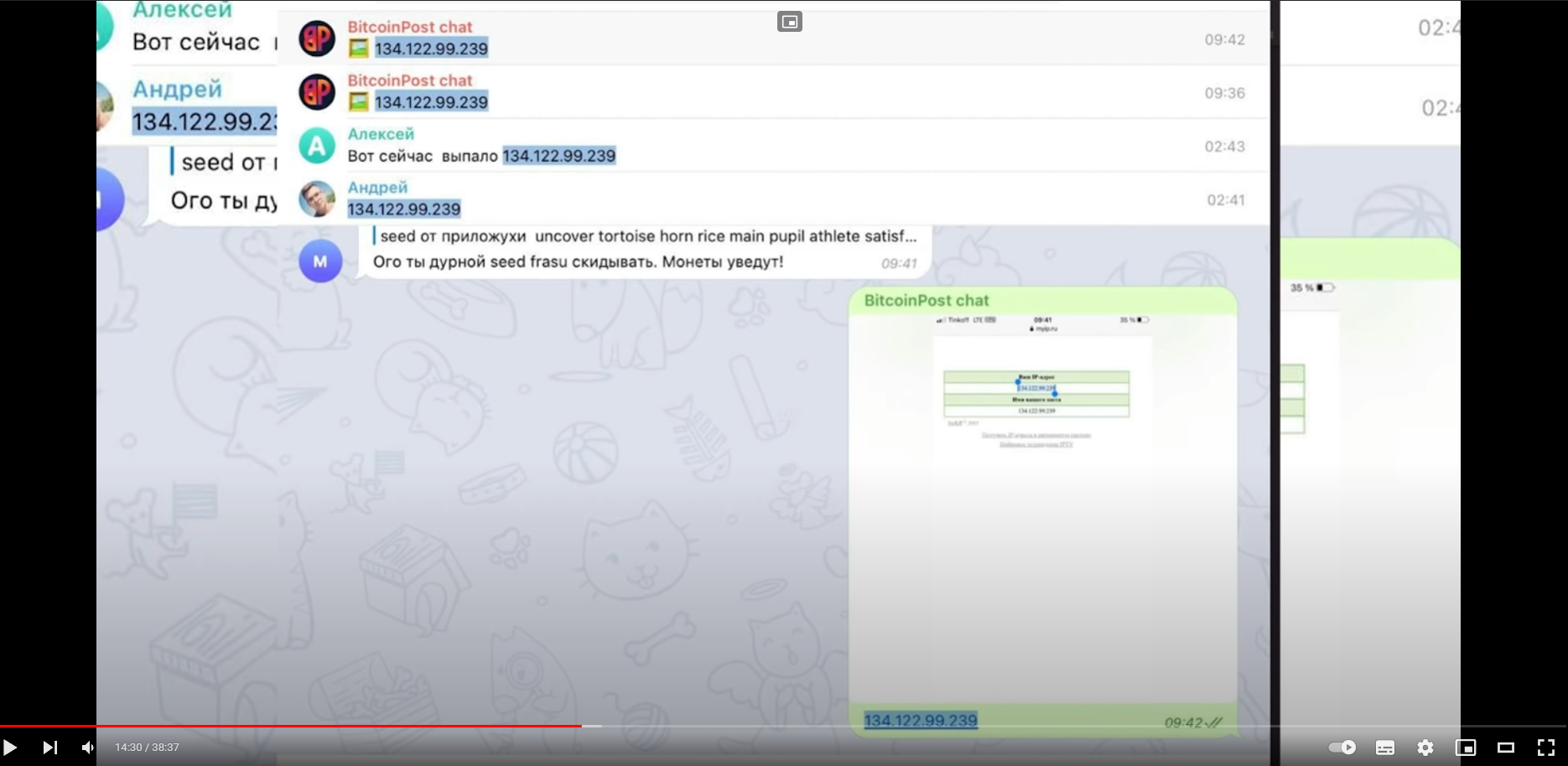Toggle the autoplay switch

(x=1342, y=747)
